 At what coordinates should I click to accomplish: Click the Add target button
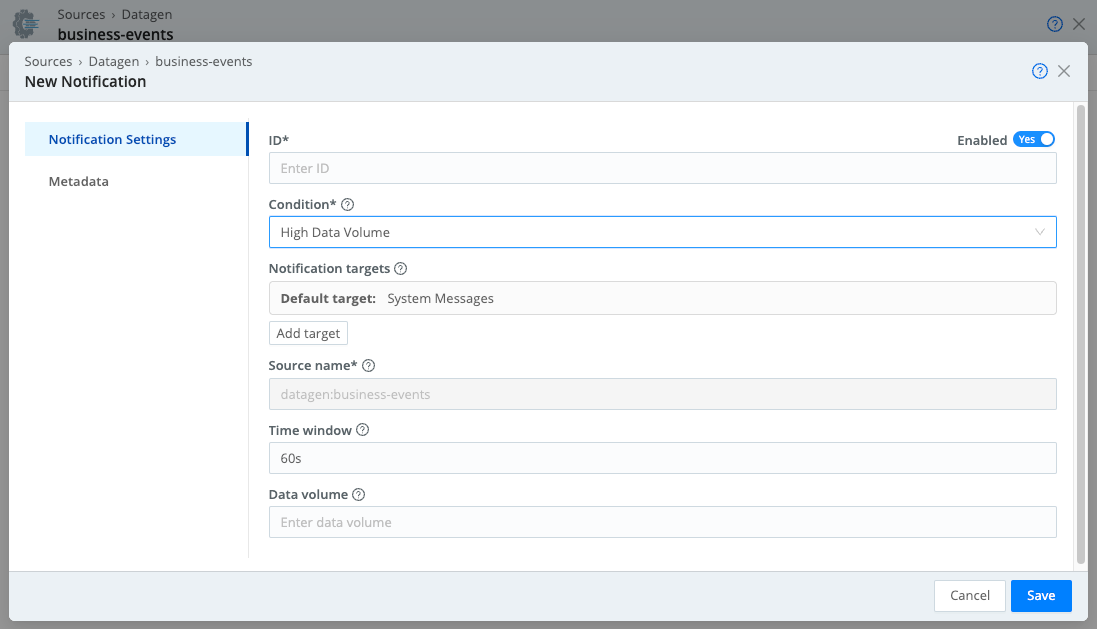click(307, 333)
